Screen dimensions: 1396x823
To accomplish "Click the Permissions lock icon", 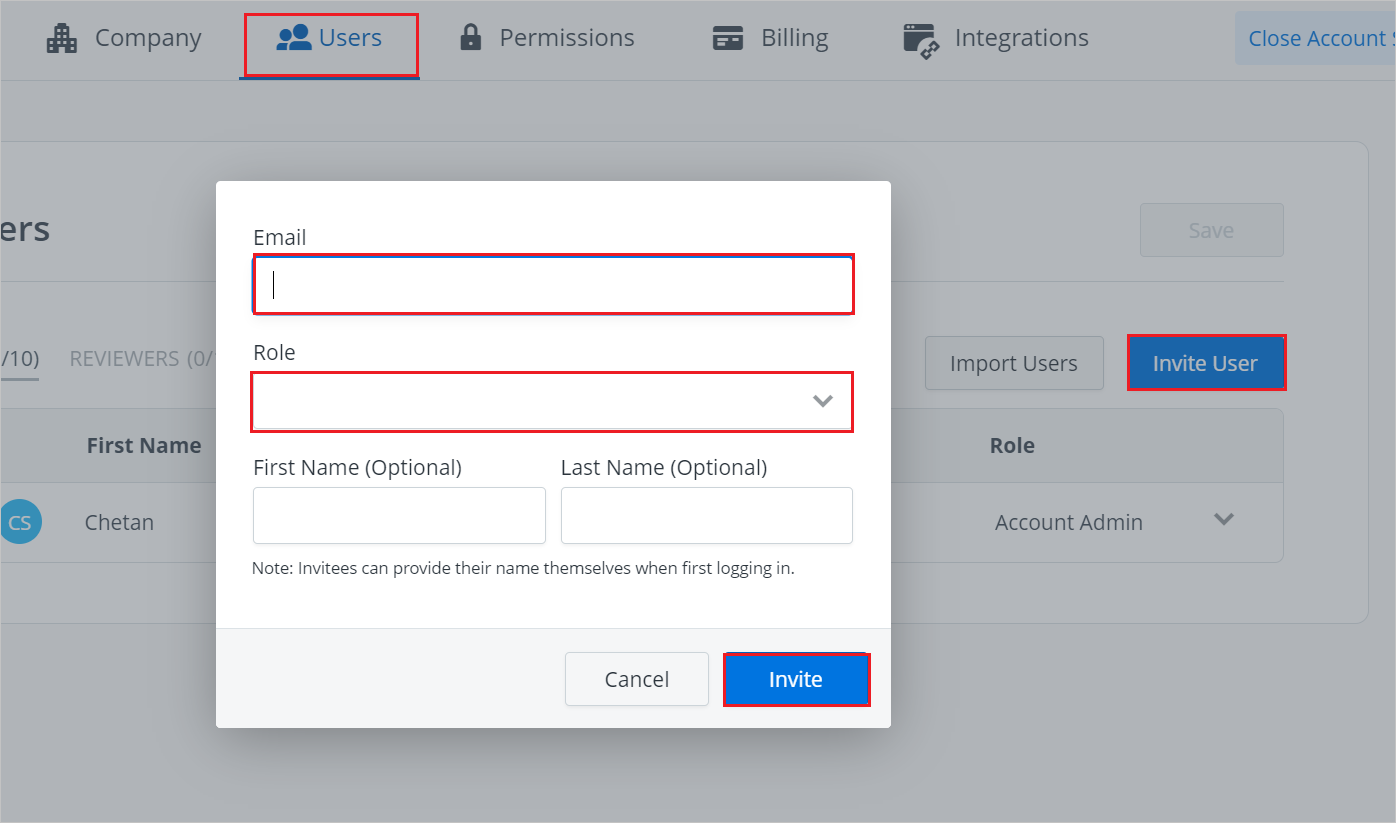I will coord(470,39).
